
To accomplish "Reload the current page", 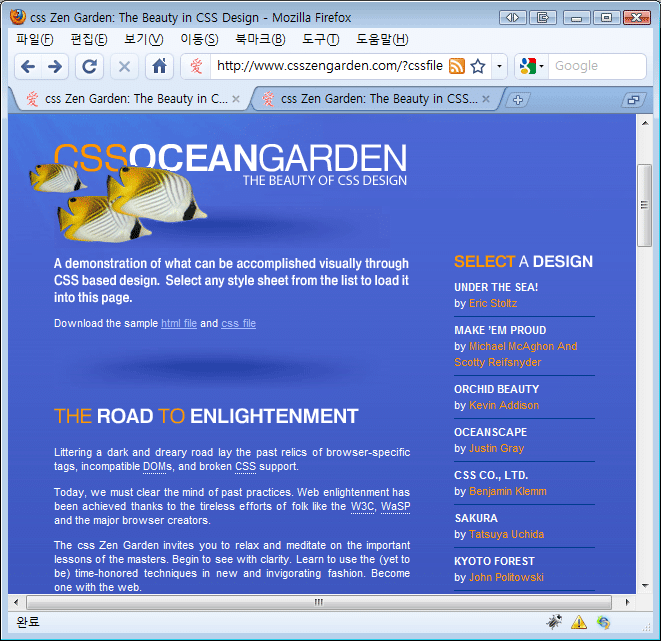I will 89,67.
